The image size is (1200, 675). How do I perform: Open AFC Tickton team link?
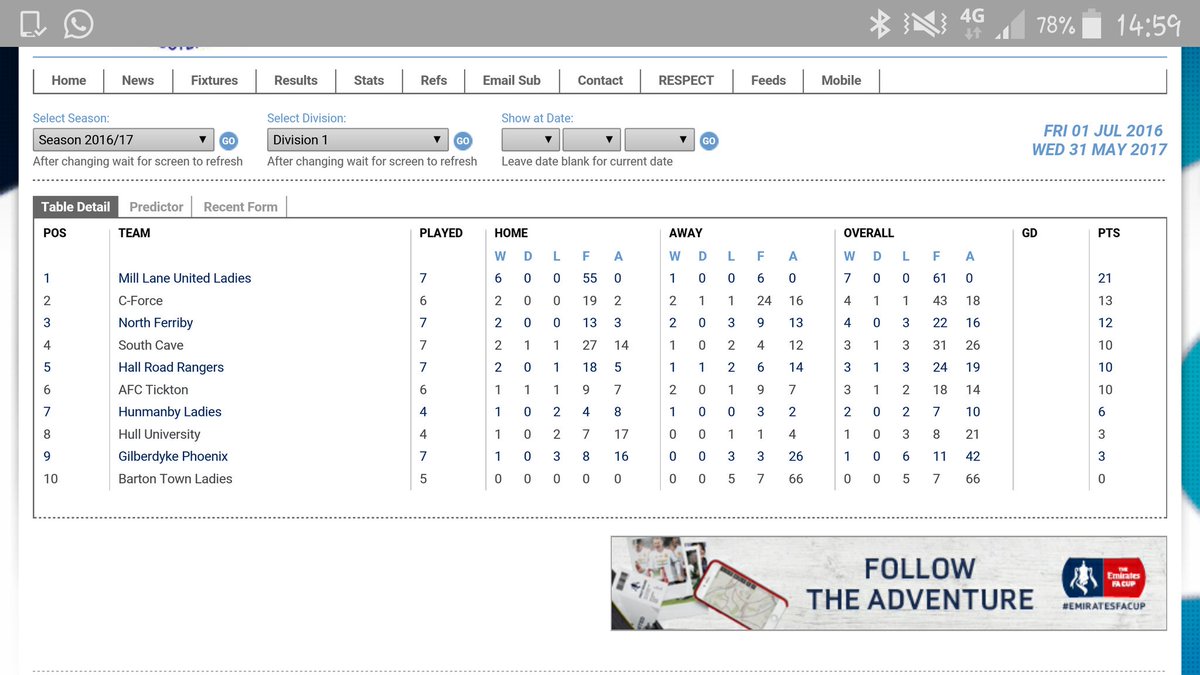153,389
